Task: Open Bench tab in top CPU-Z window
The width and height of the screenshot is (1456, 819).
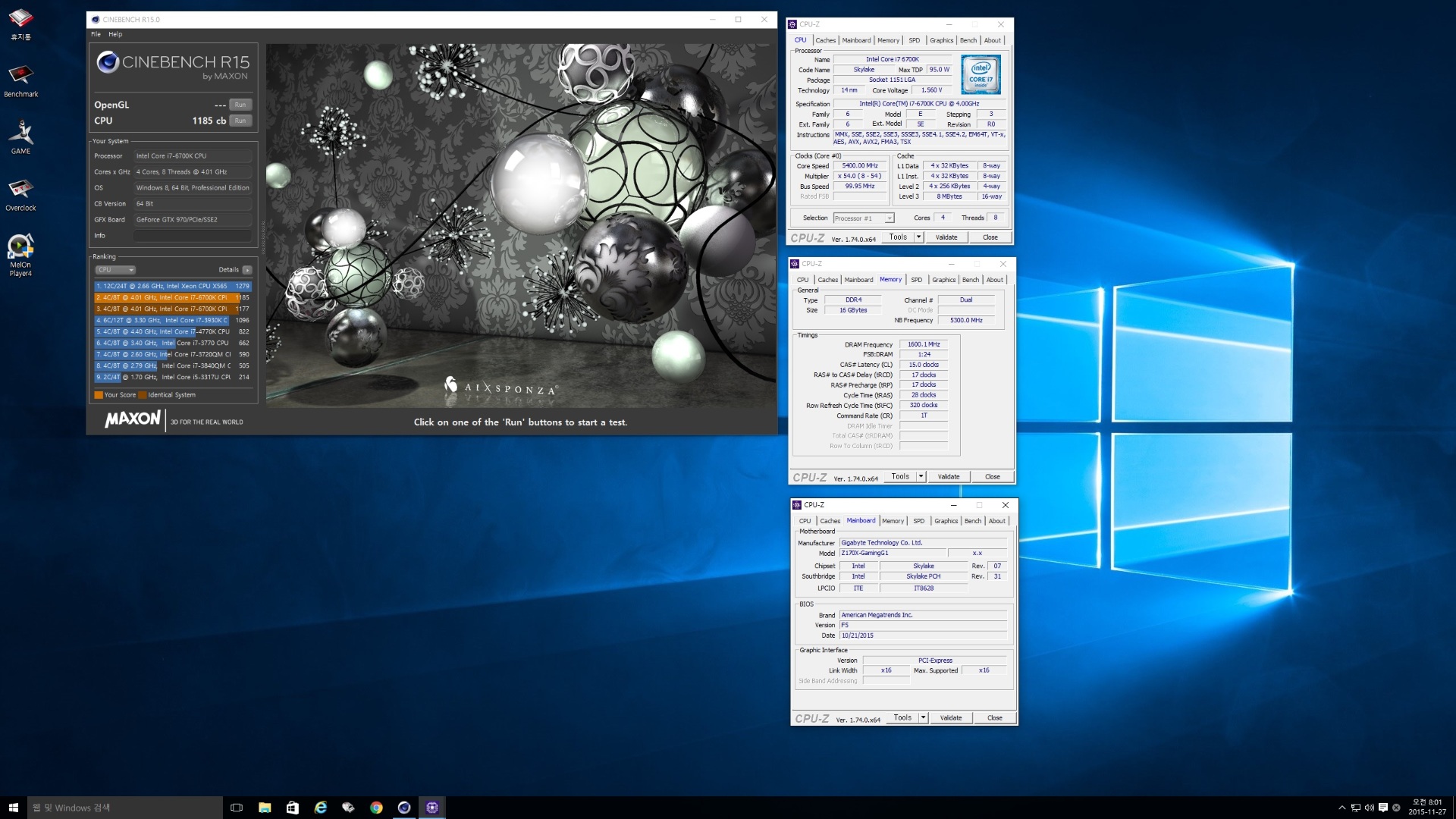Action: (968, 40)
